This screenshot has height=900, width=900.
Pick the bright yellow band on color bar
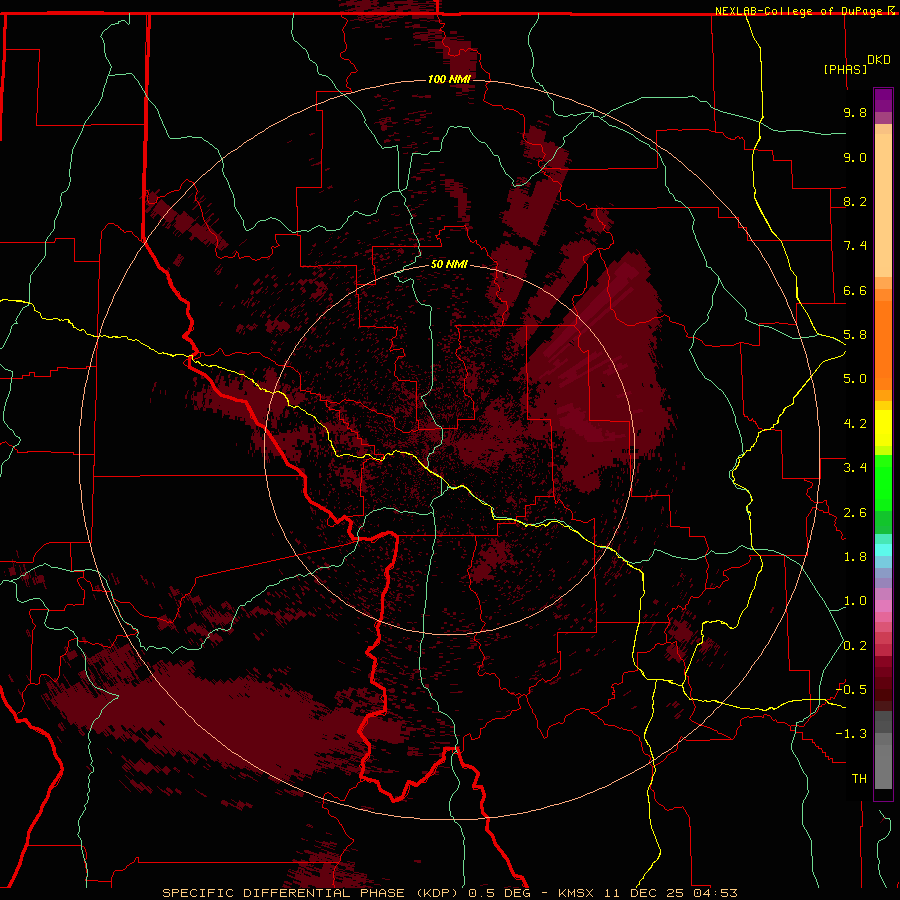click(x=883, y=428)
